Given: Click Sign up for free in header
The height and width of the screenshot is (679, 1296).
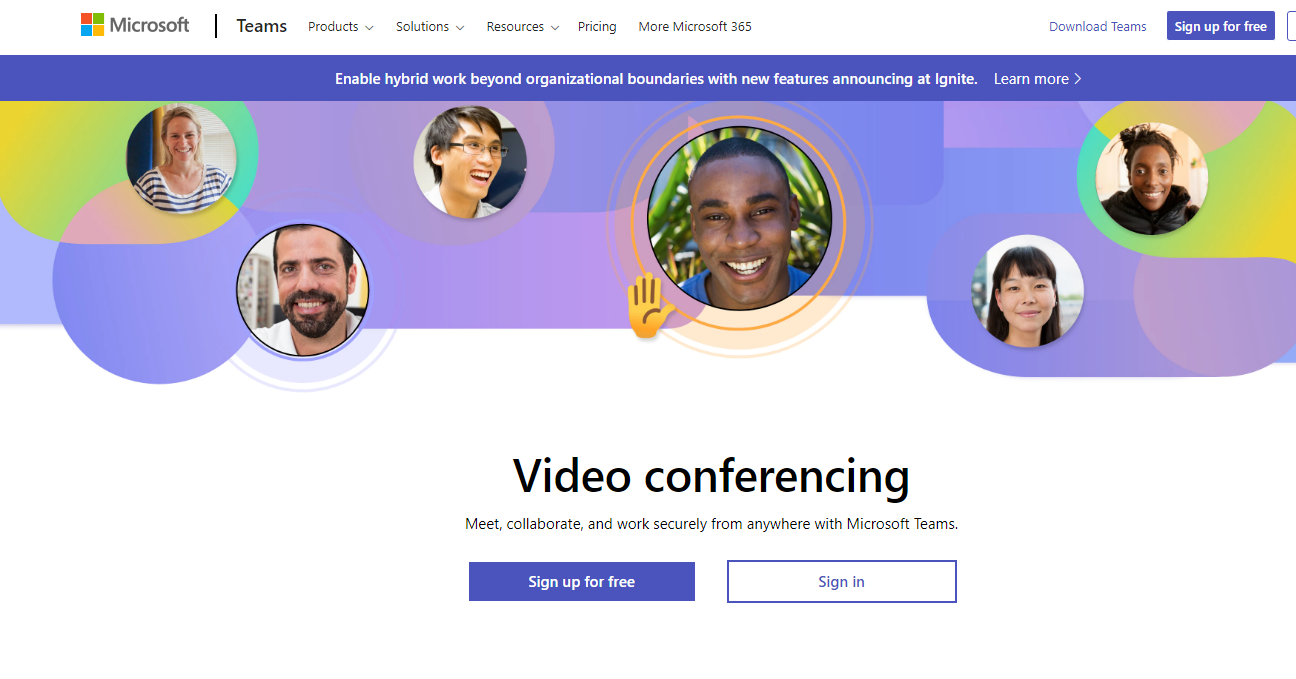Looking at the screenshot, I should tap(1220, 26).
